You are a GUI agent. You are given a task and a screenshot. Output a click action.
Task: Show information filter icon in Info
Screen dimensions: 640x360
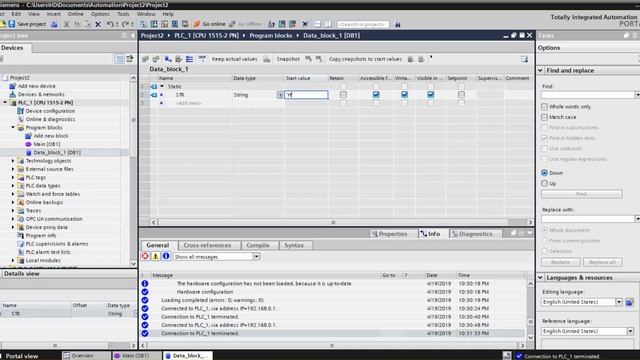click(166, 256)
